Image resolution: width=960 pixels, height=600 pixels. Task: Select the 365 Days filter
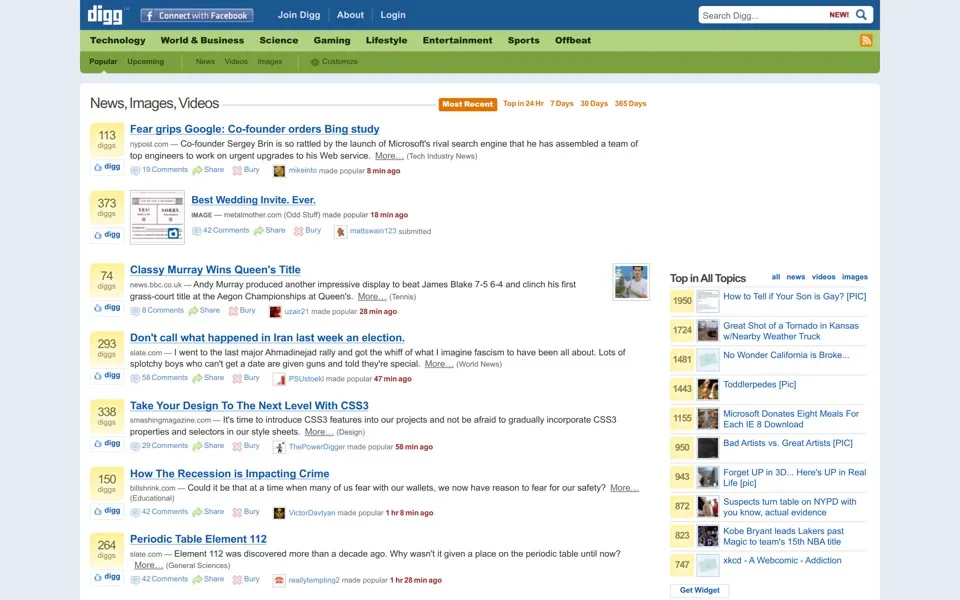(631, 104)
